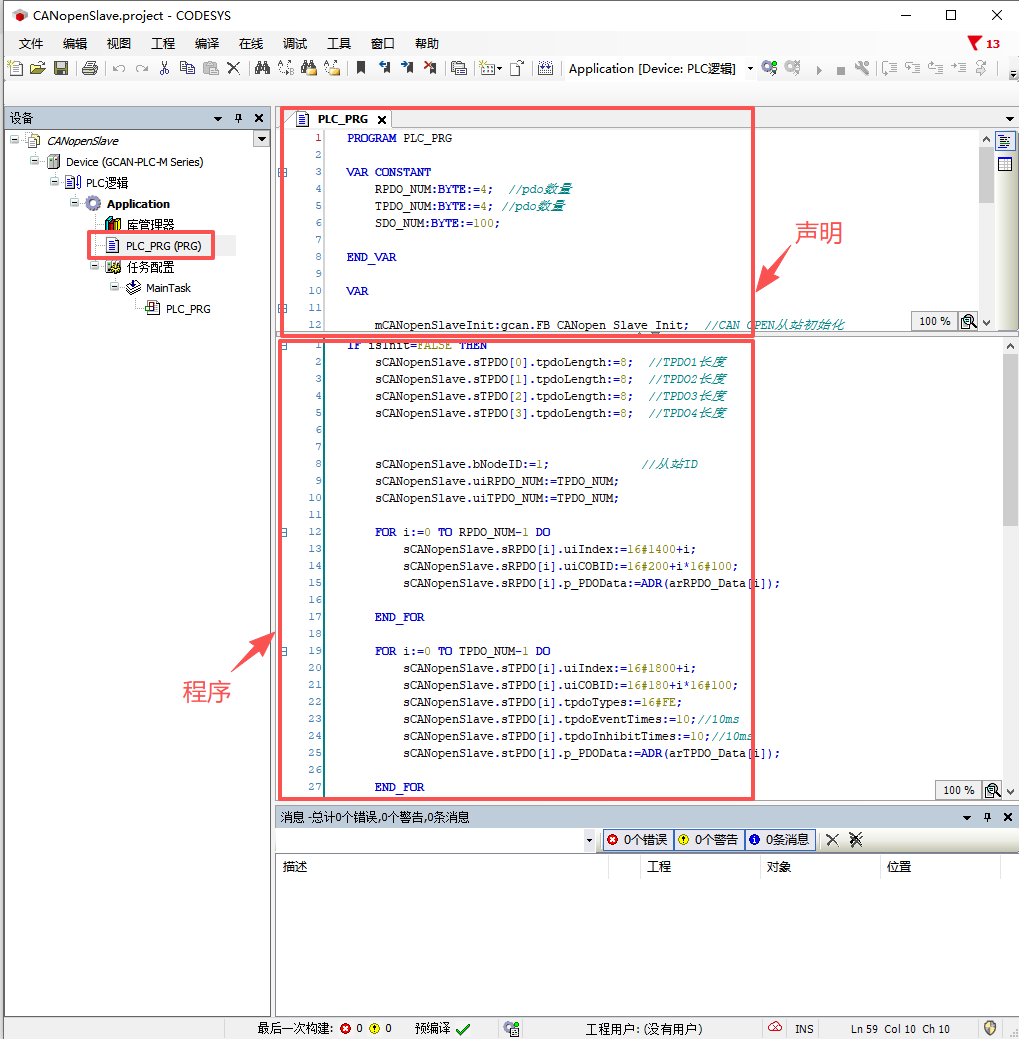Open the 调试 menu

[x=295, y=44]
